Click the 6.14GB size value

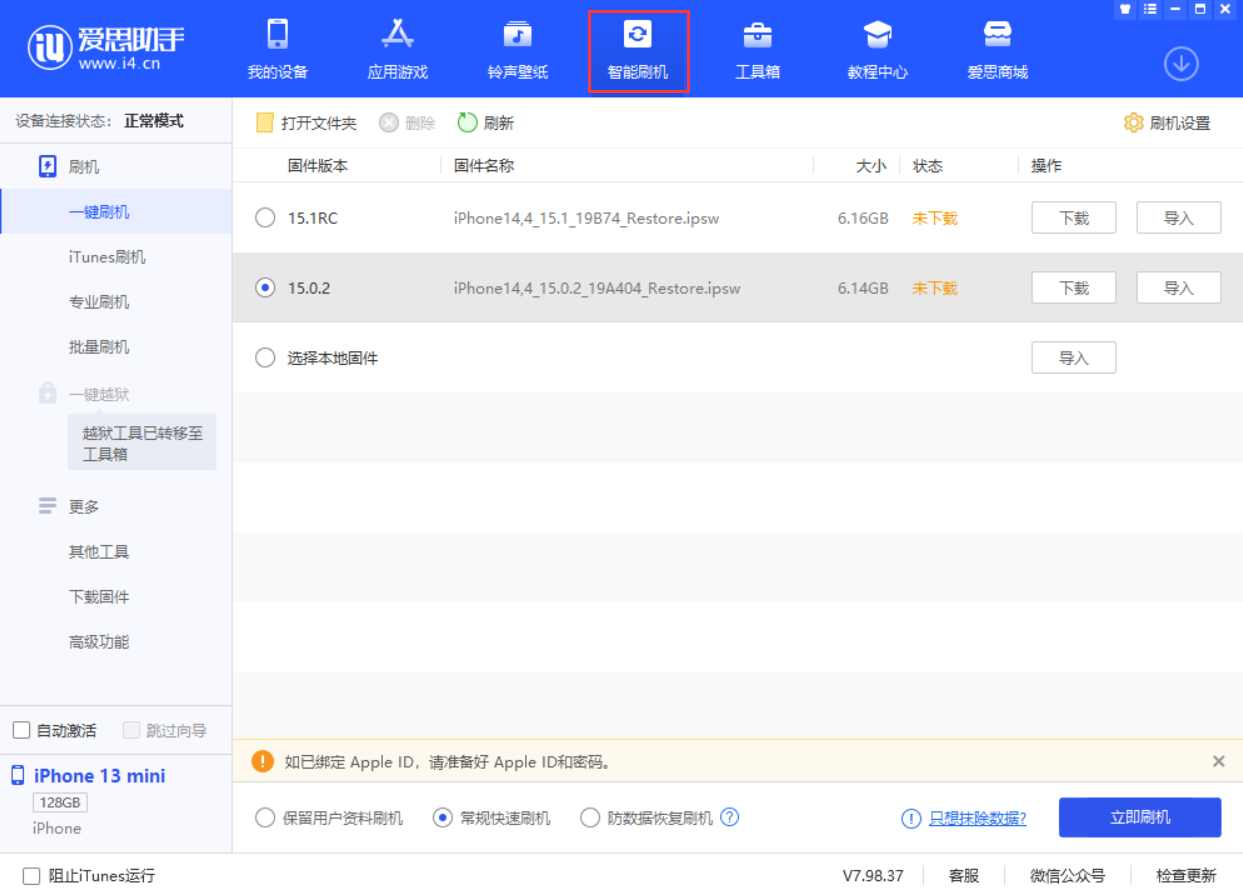[863, 288]
